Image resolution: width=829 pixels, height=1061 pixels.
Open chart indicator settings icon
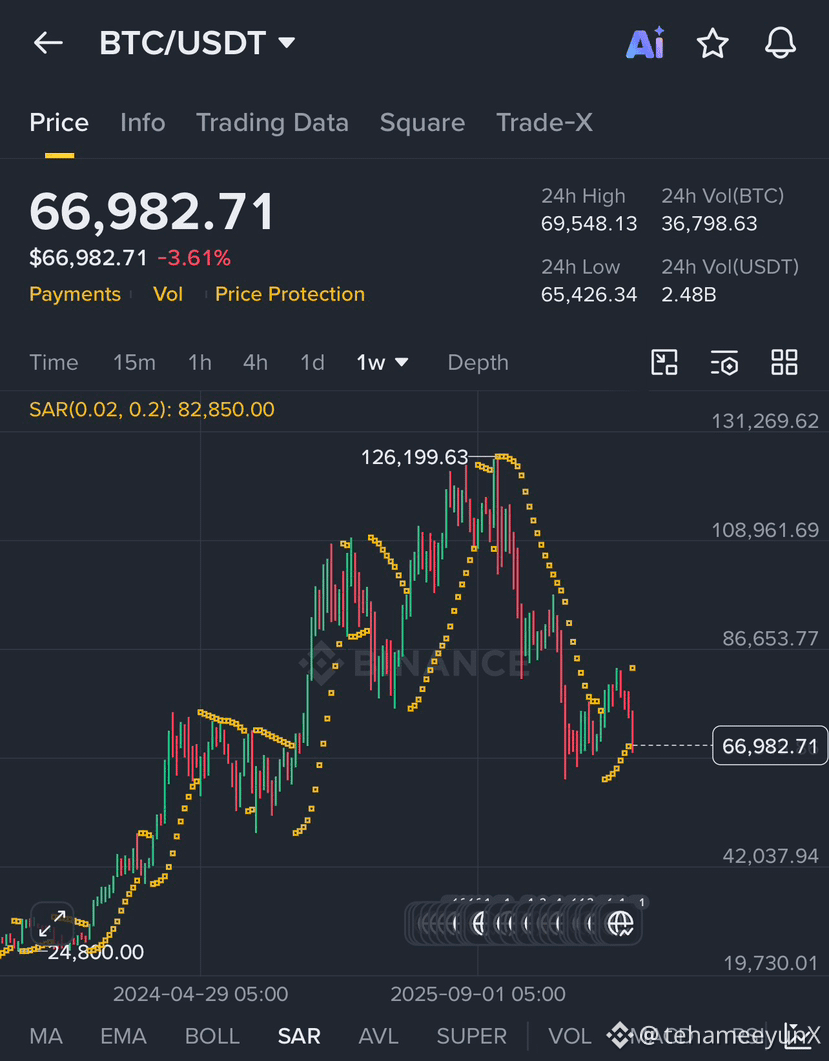point(724,363)
